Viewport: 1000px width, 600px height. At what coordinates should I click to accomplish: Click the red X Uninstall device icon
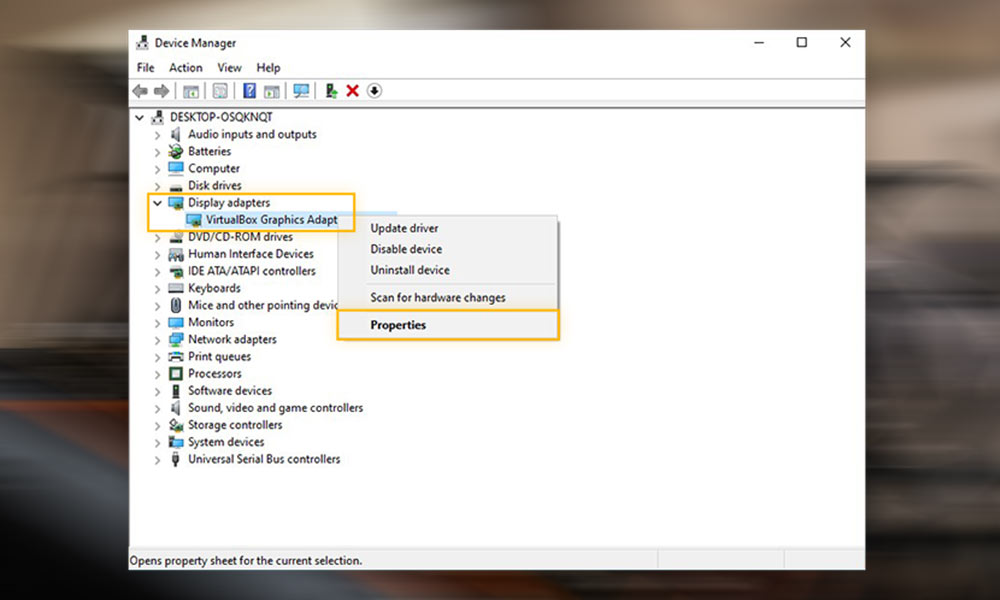(x=353, y=91)
